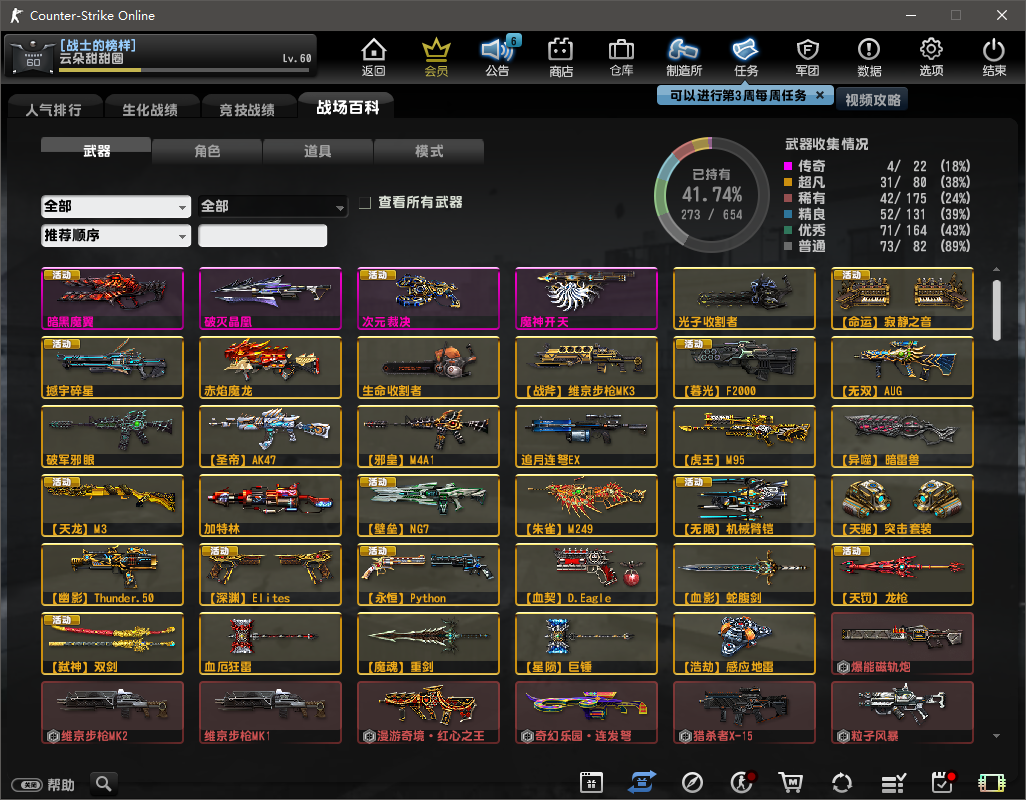Click the calendar checkmark icon with red dot
The height and width of the screenshot is (800, 1026).
pos(942,782)
